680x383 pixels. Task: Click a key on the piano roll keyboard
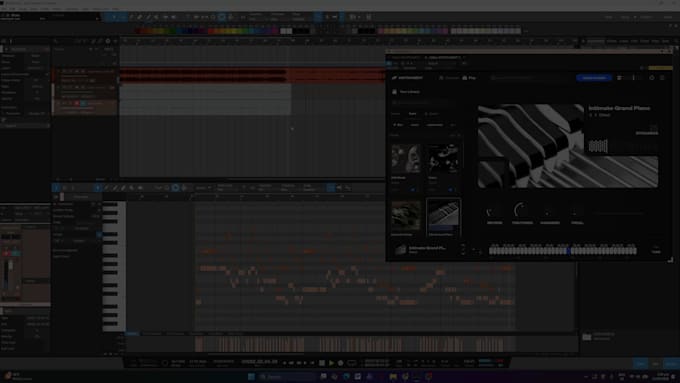(x=114, y=267)
